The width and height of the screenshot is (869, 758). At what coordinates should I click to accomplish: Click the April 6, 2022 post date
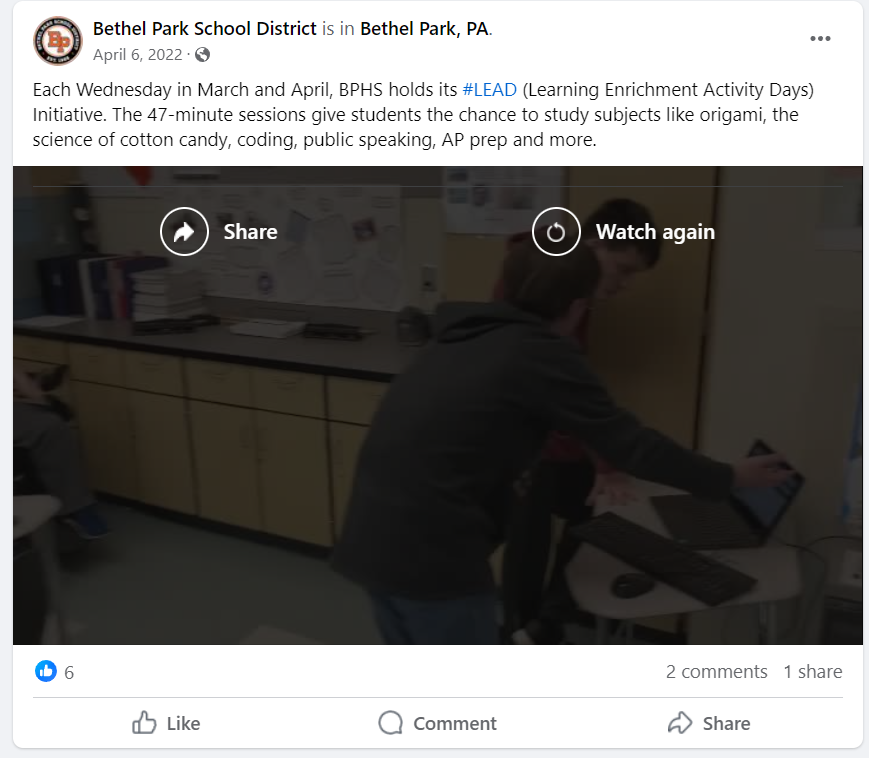tap(137, 55)
